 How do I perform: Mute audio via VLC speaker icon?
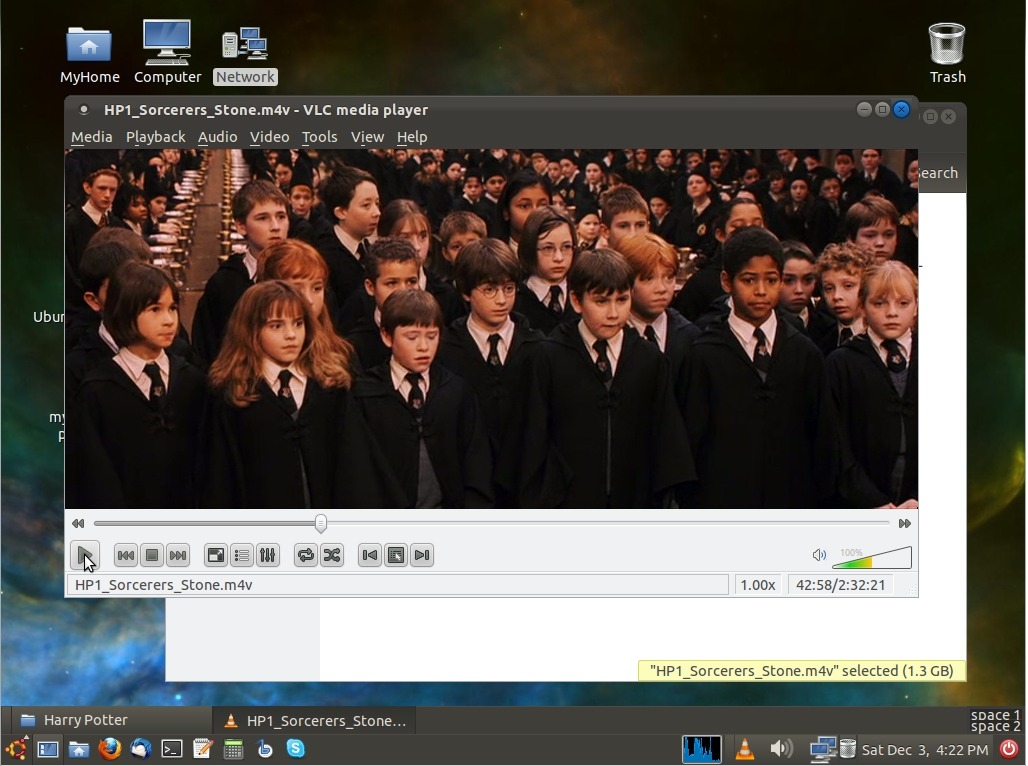click(819, 555)
